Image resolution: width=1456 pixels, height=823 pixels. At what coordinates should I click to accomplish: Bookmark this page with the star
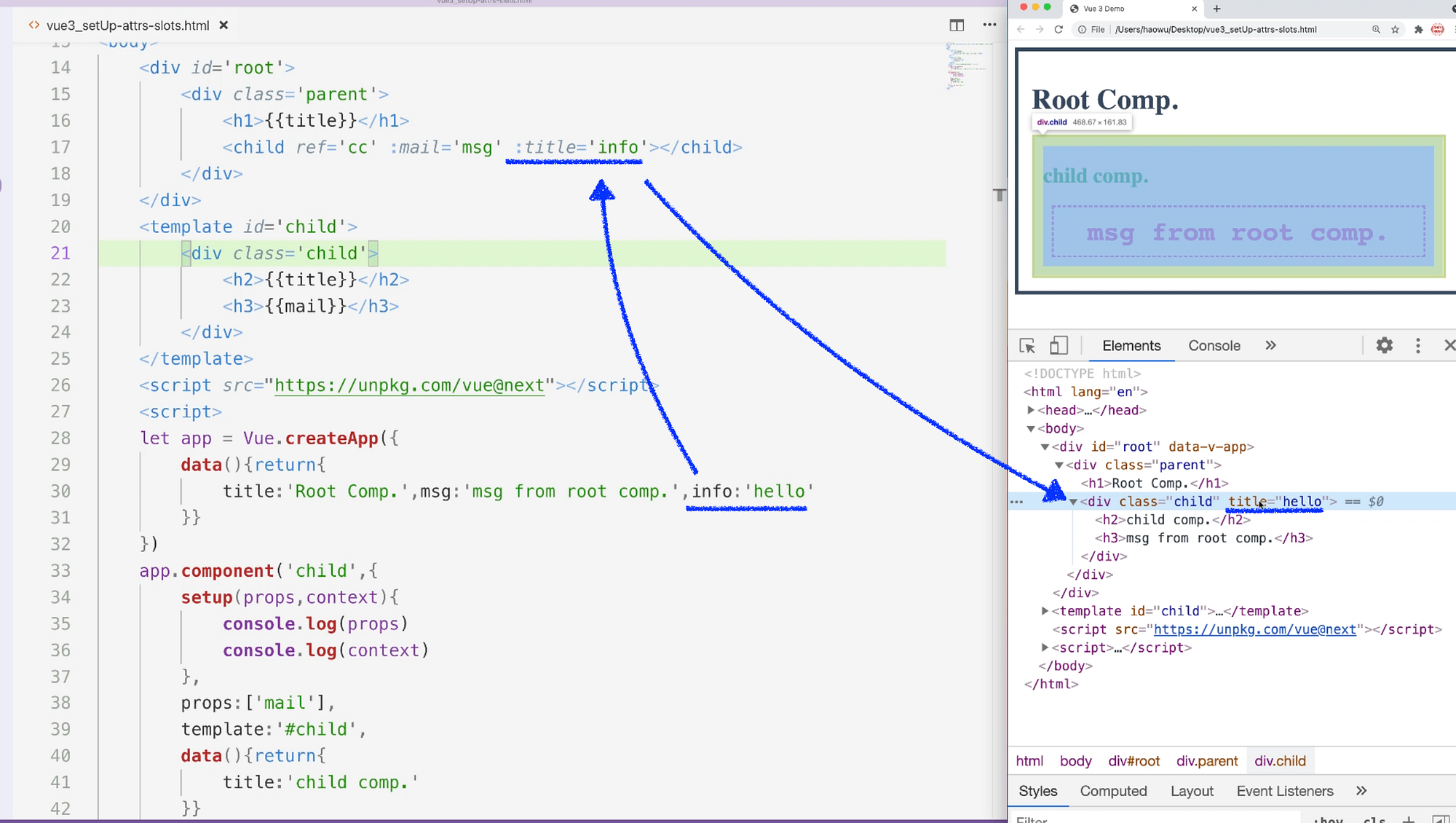click(x=1395, y=30)
